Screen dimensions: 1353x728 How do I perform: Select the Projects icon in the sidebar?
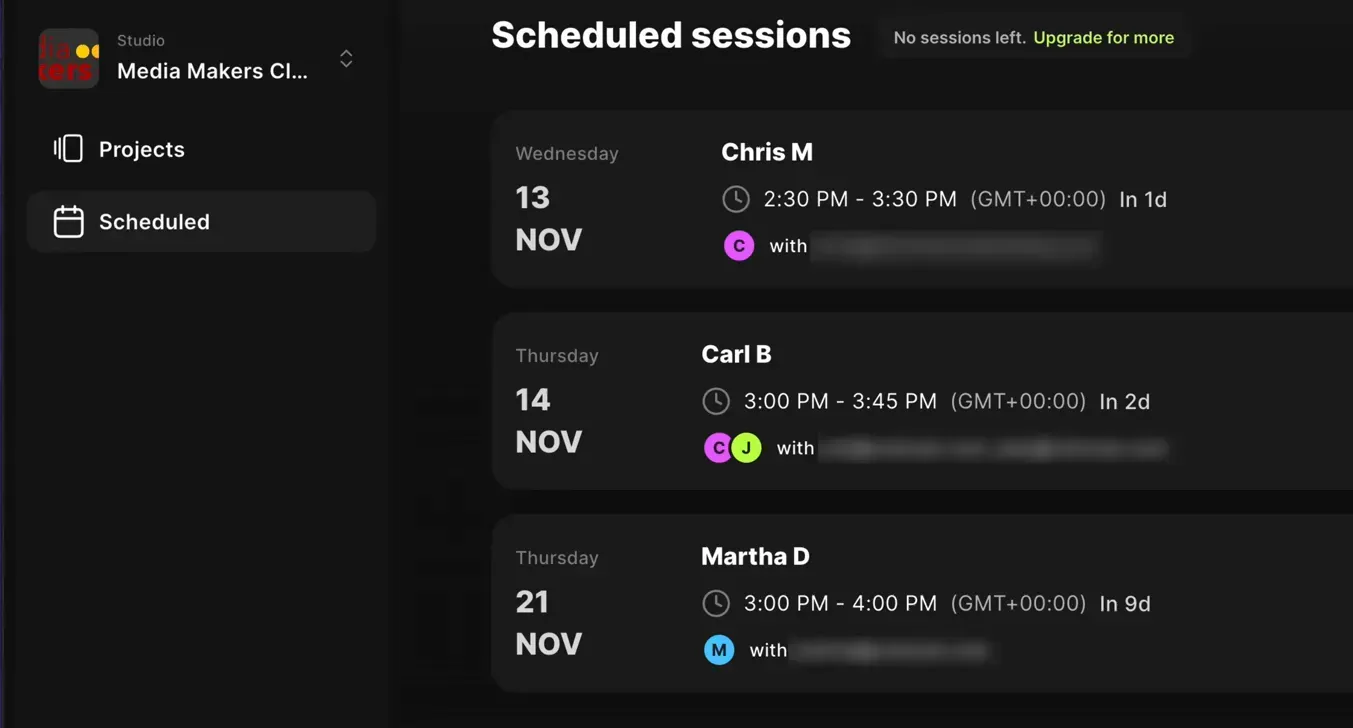point(67,148)
